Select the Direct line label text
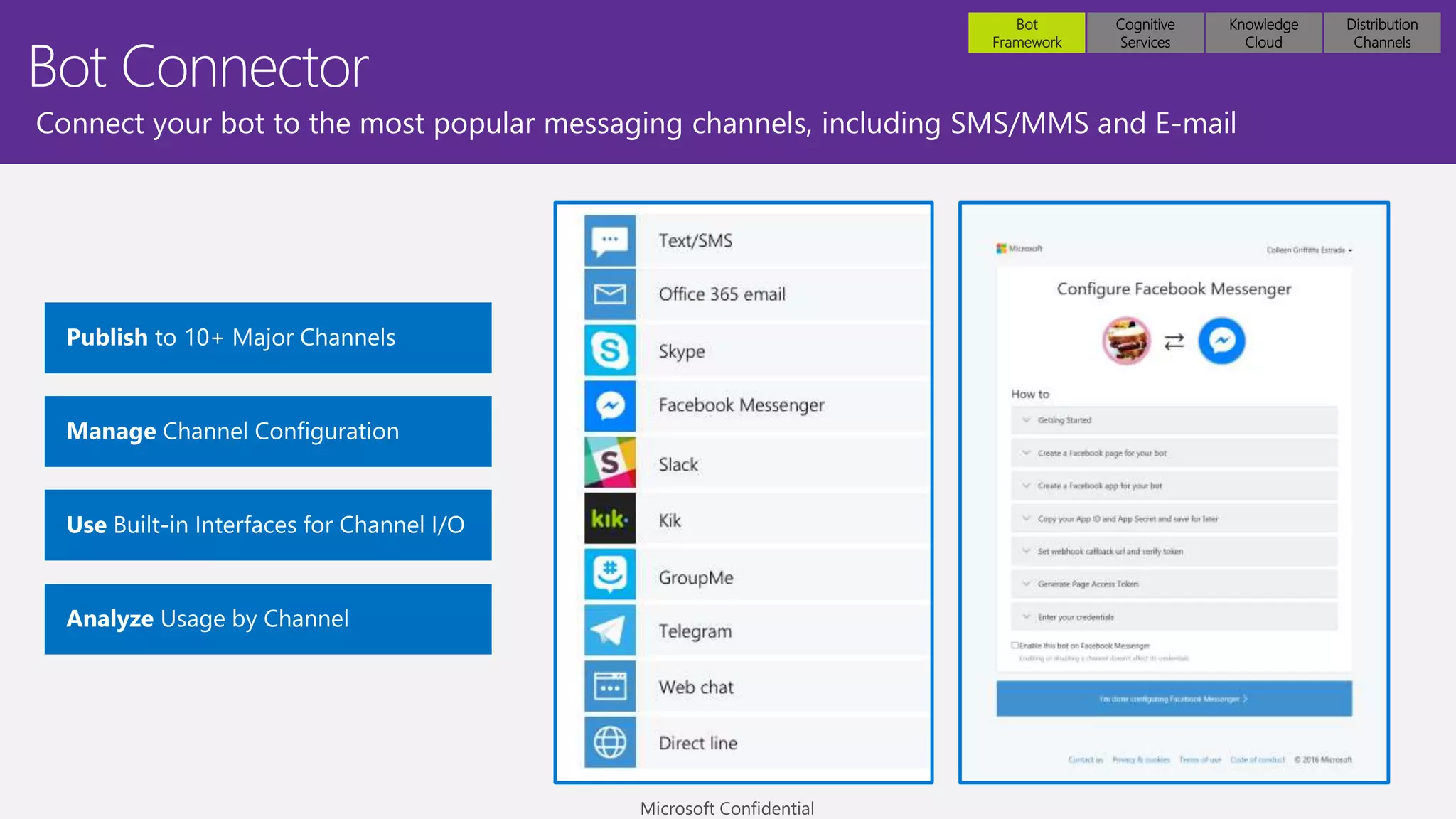Viewport: 1456px width, 819px height. click(x=698, y=743)
